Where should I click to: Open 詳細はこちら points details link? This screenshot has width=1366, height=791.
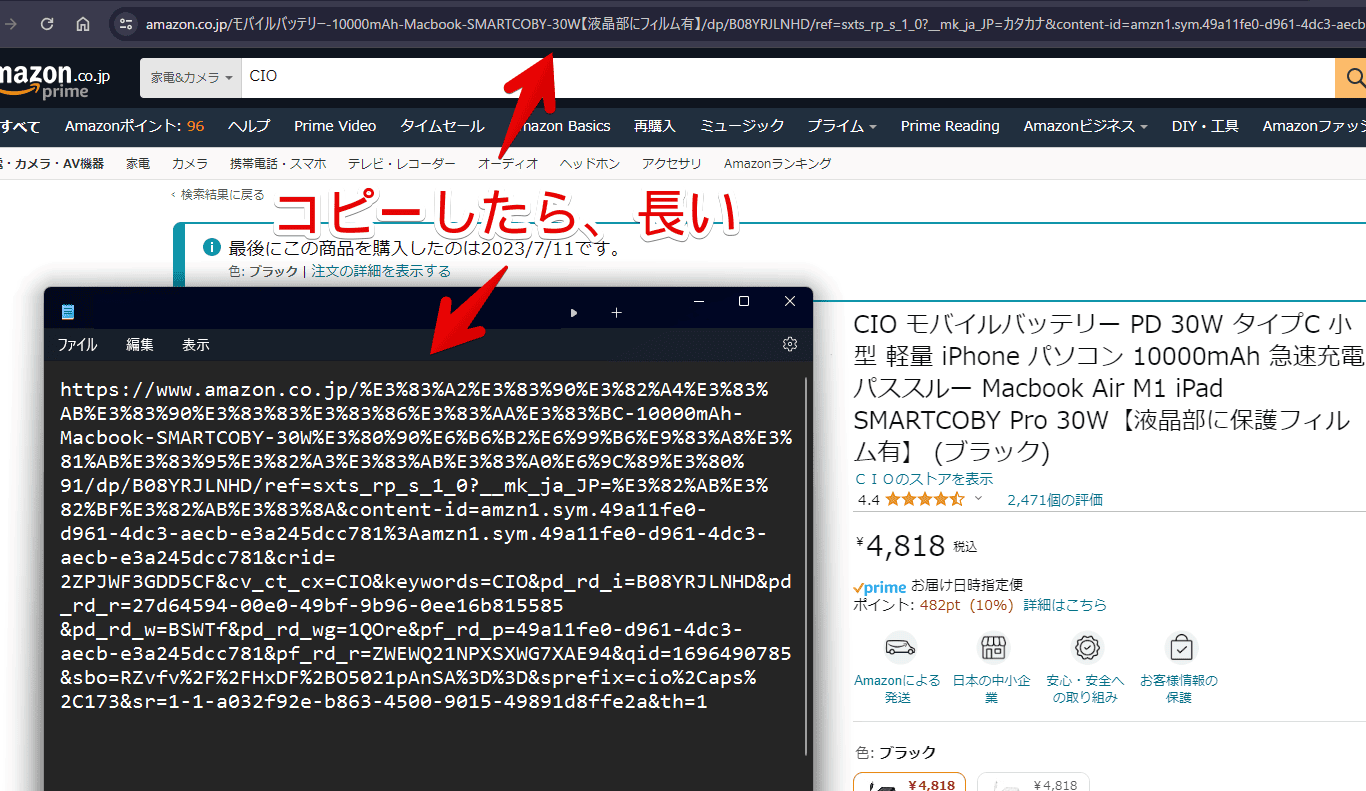tap(1065, 605)
